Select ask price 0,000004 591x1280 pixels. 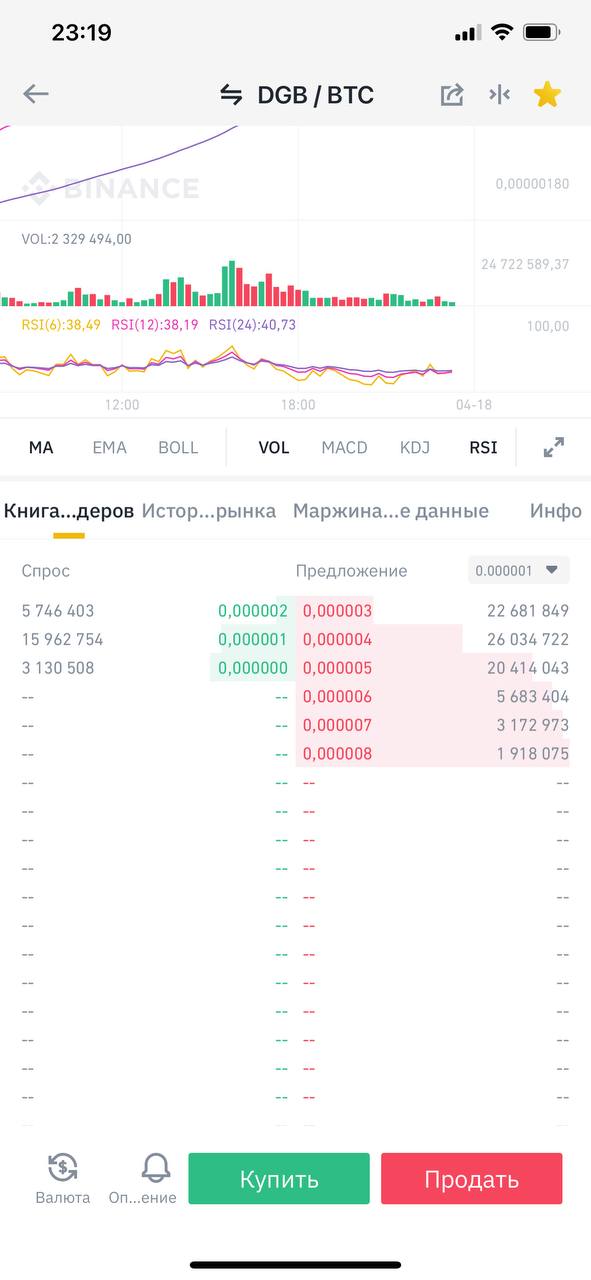(x=338, y=639)
